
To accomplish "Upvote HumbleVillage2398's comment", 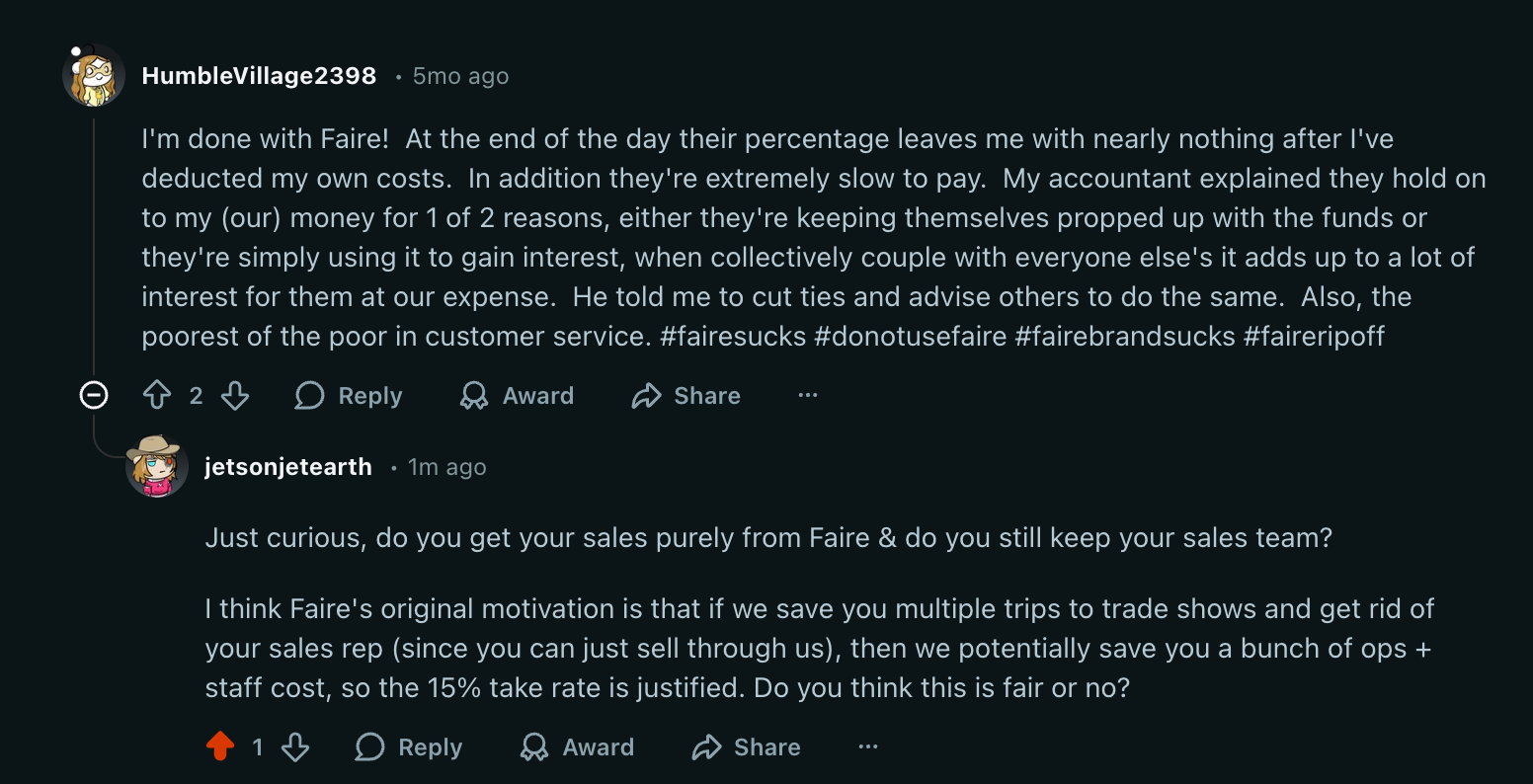I will 157,396.
